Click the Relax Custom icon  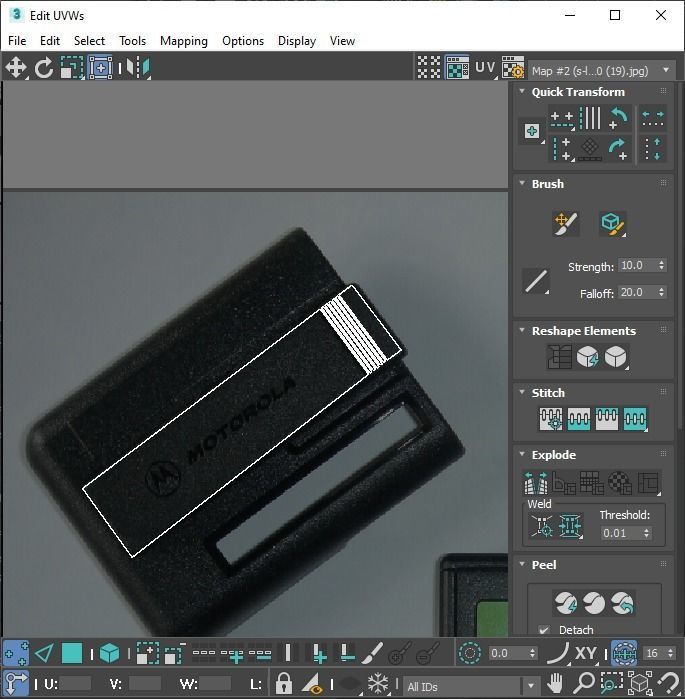(x=616, y=357)
